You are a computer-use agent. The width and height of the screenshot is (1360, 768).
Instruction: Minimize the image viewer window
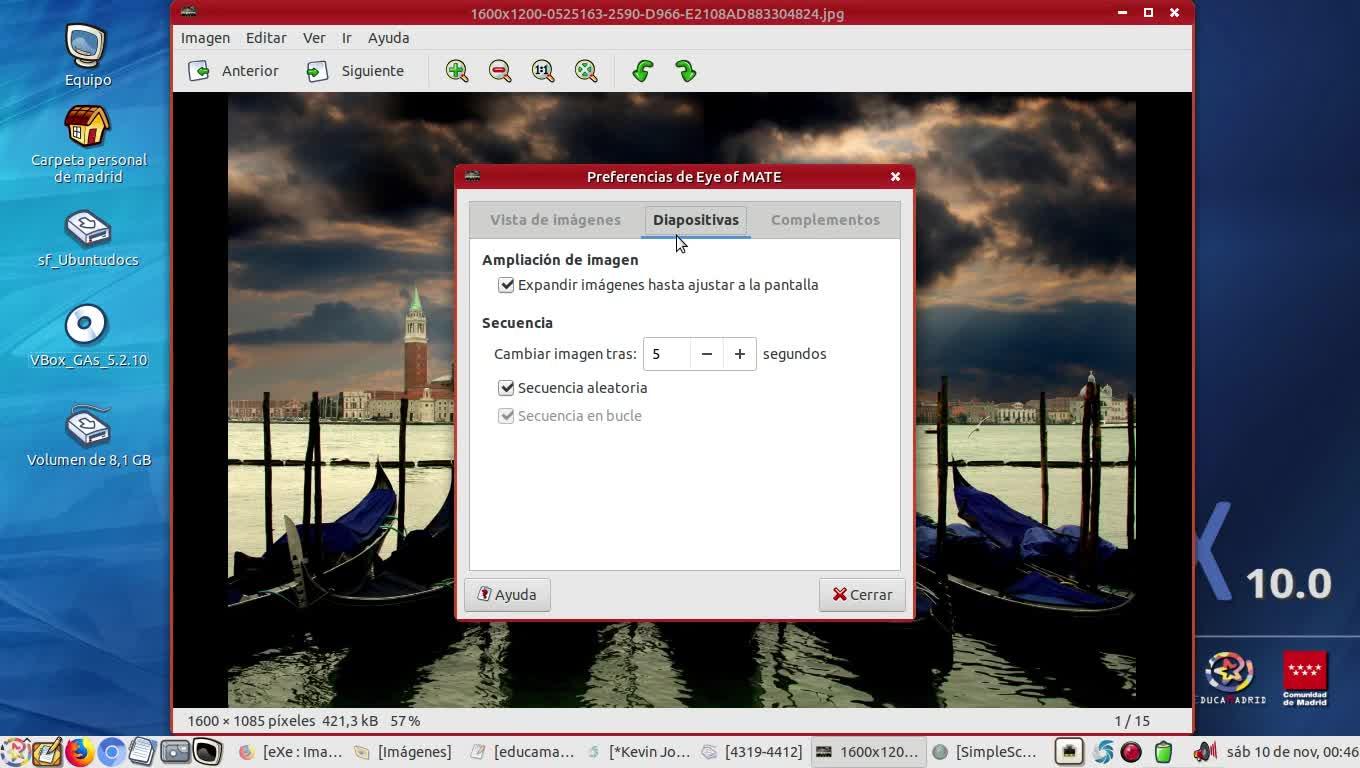[x=1122, y=13]
